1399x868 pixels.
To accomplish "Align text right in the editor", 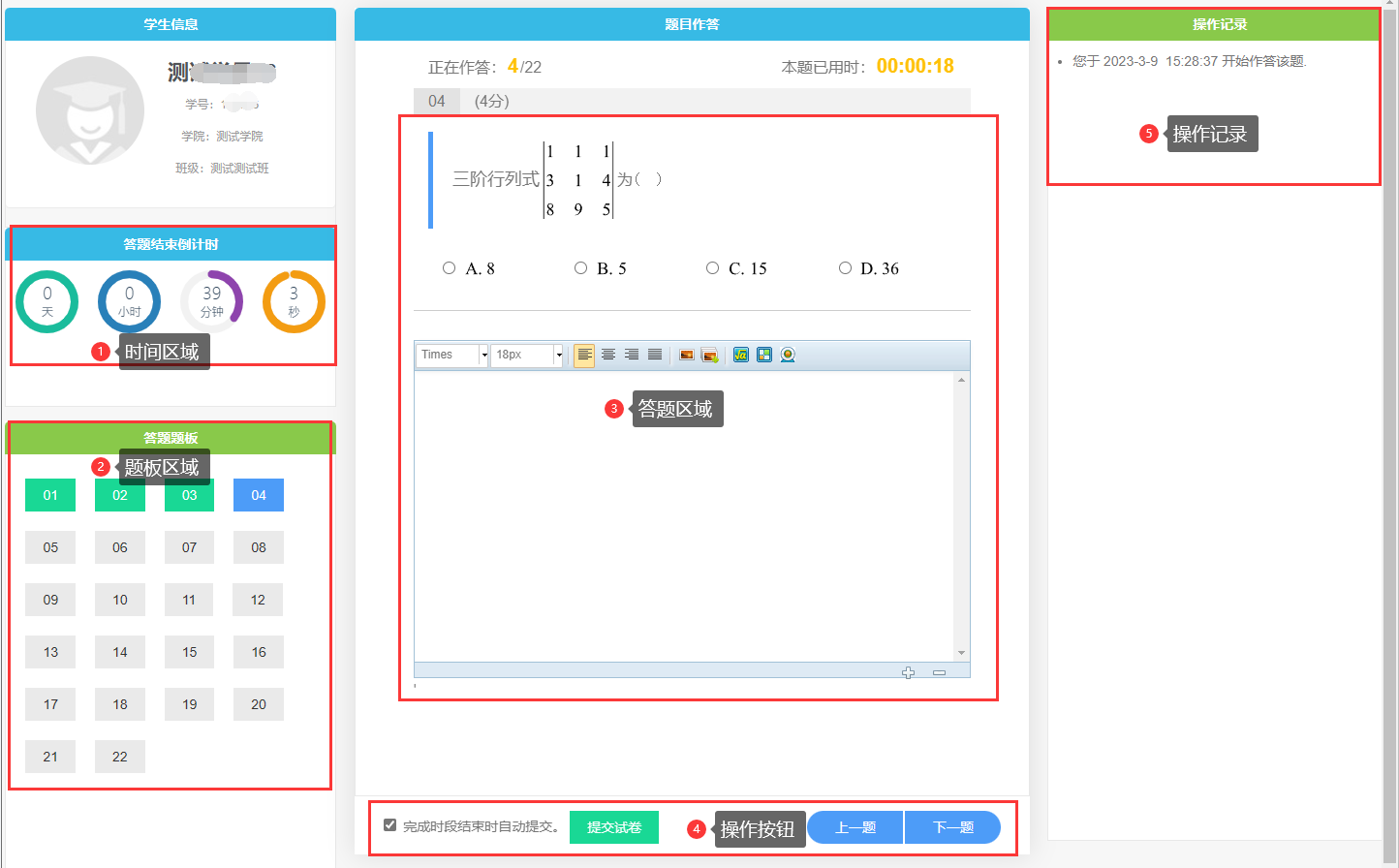I will point(632,355).
